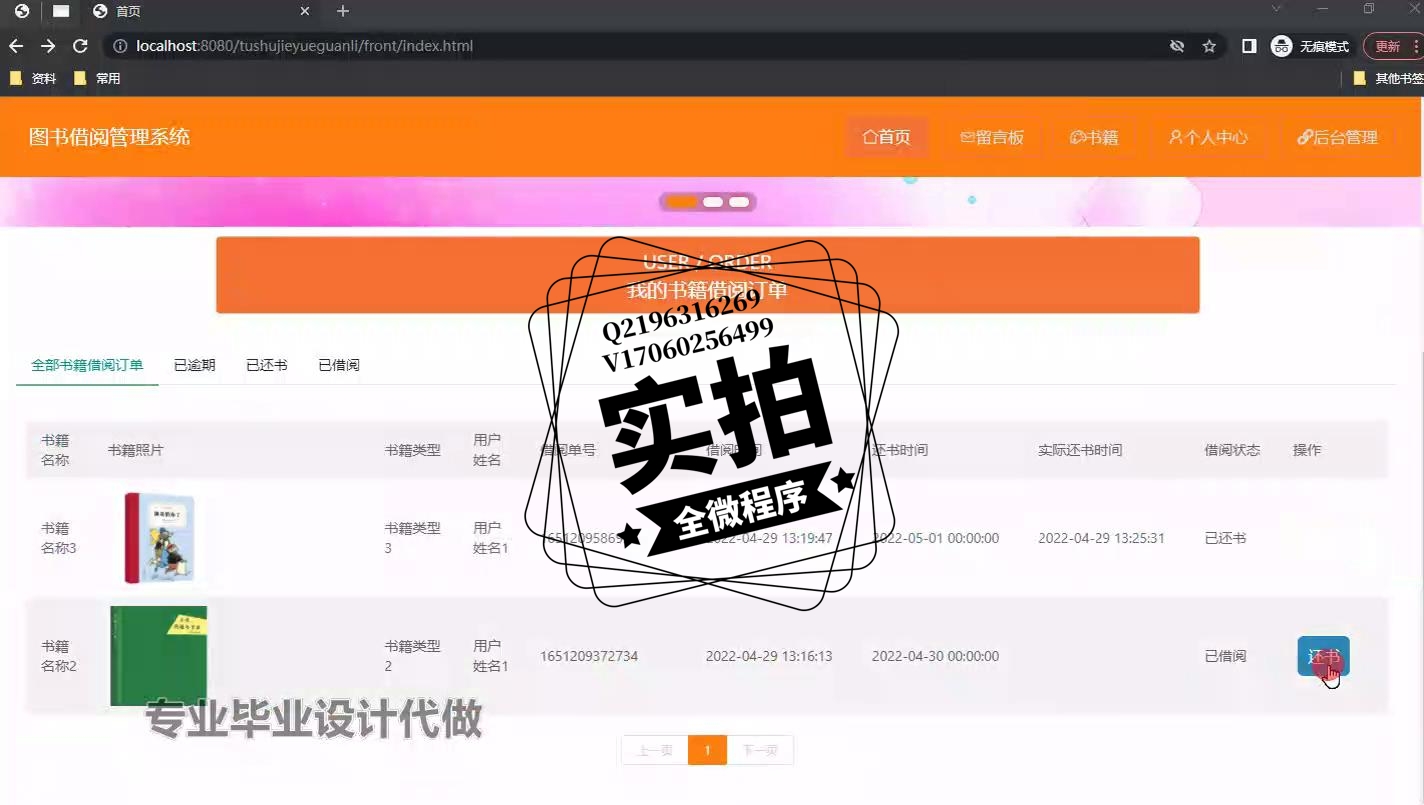The height and width of the screenshot is (805, 1424).
Task: Click return date 2022-04-30 00:00:00
Action: [935, 656]
